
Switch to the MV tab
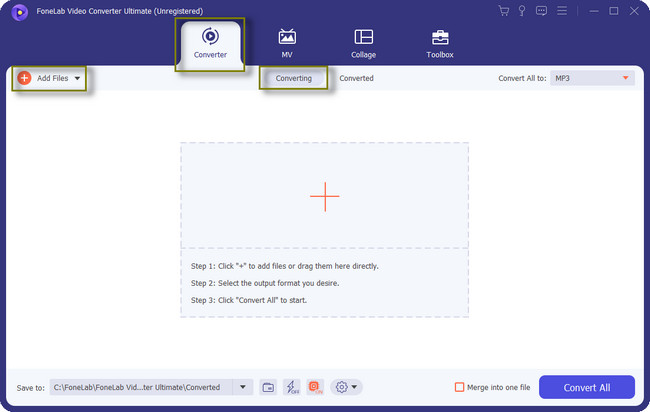pos(287,44)
